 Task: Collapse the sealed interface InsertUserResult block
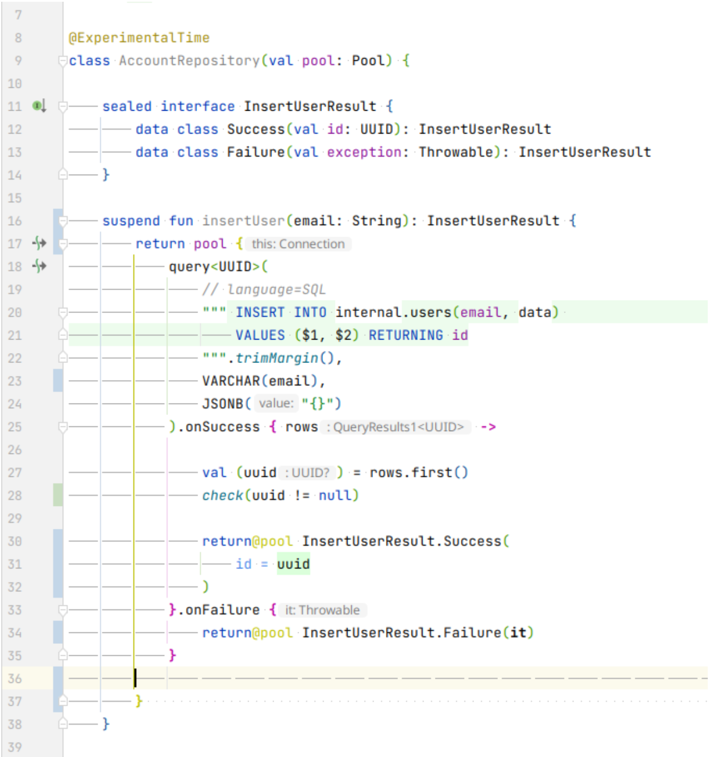tap(63, 106)
